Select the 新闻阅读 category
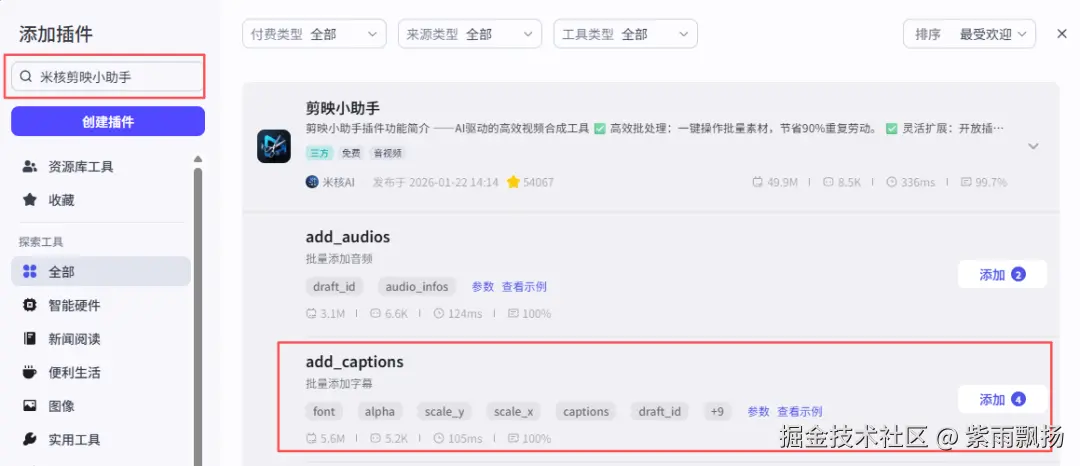This screenshot has height=466, width=1080. coord(101,339)
